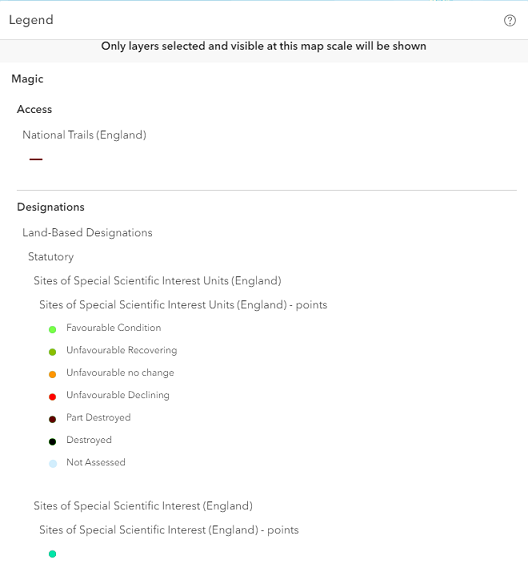Click the Statutory subgroup label

[x=51, y=257]
